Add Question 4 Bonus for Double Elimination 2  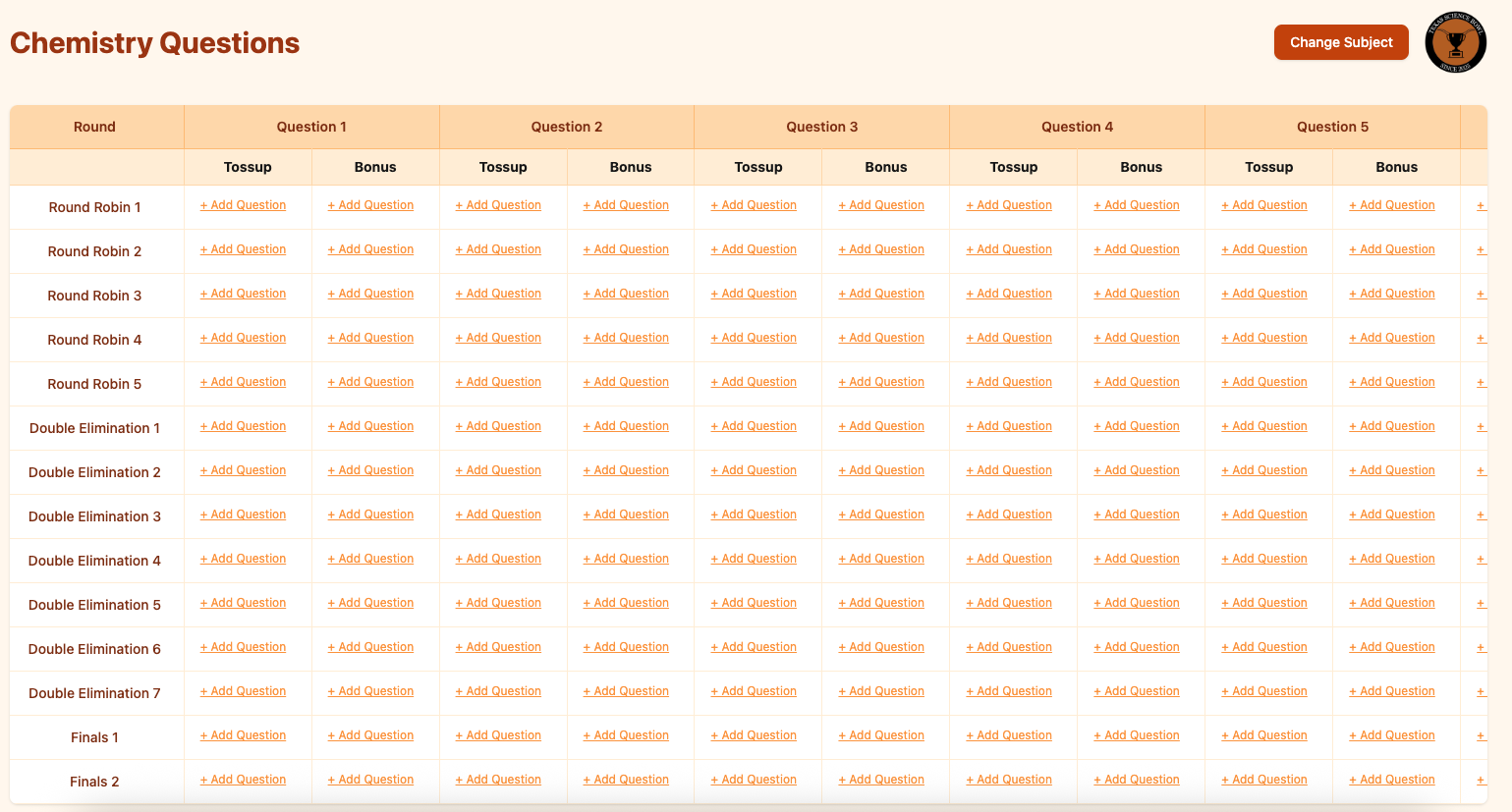pyautogui.click(x=1137, y=470)
